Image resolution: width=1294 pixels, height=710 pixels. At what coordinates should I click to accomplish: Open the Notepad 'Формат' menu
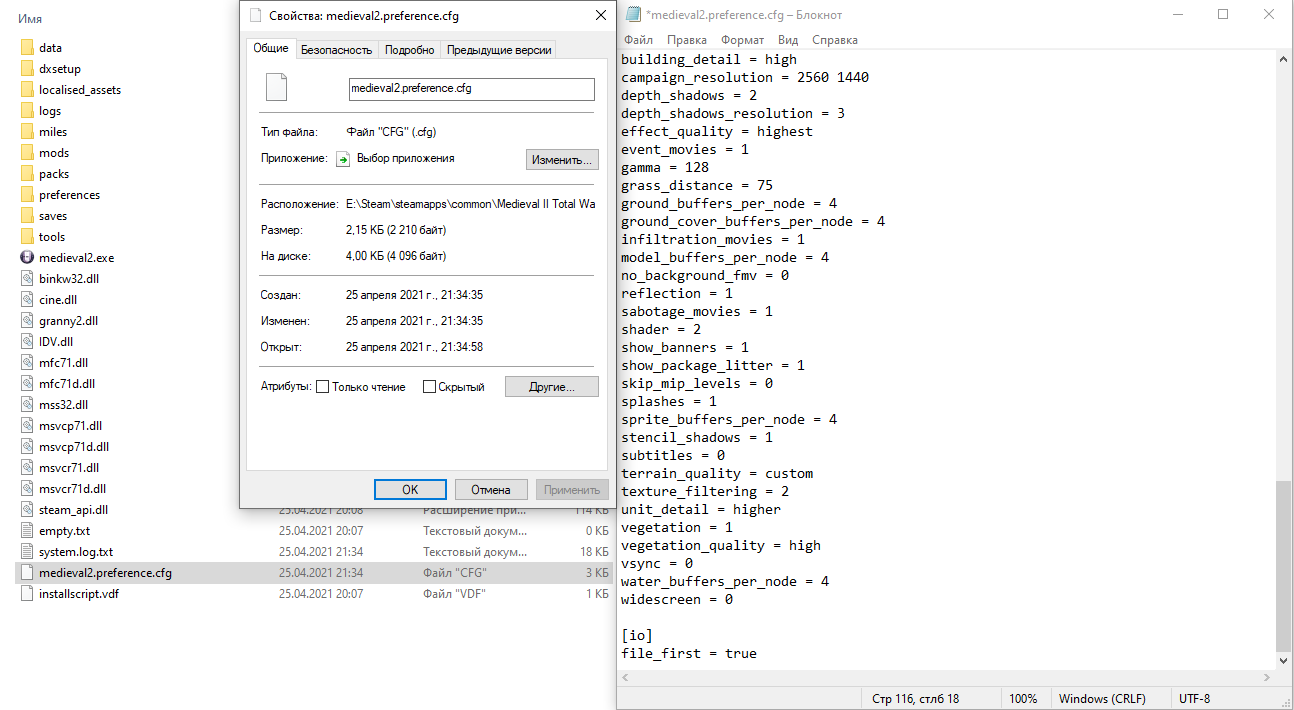coord(742,40)
